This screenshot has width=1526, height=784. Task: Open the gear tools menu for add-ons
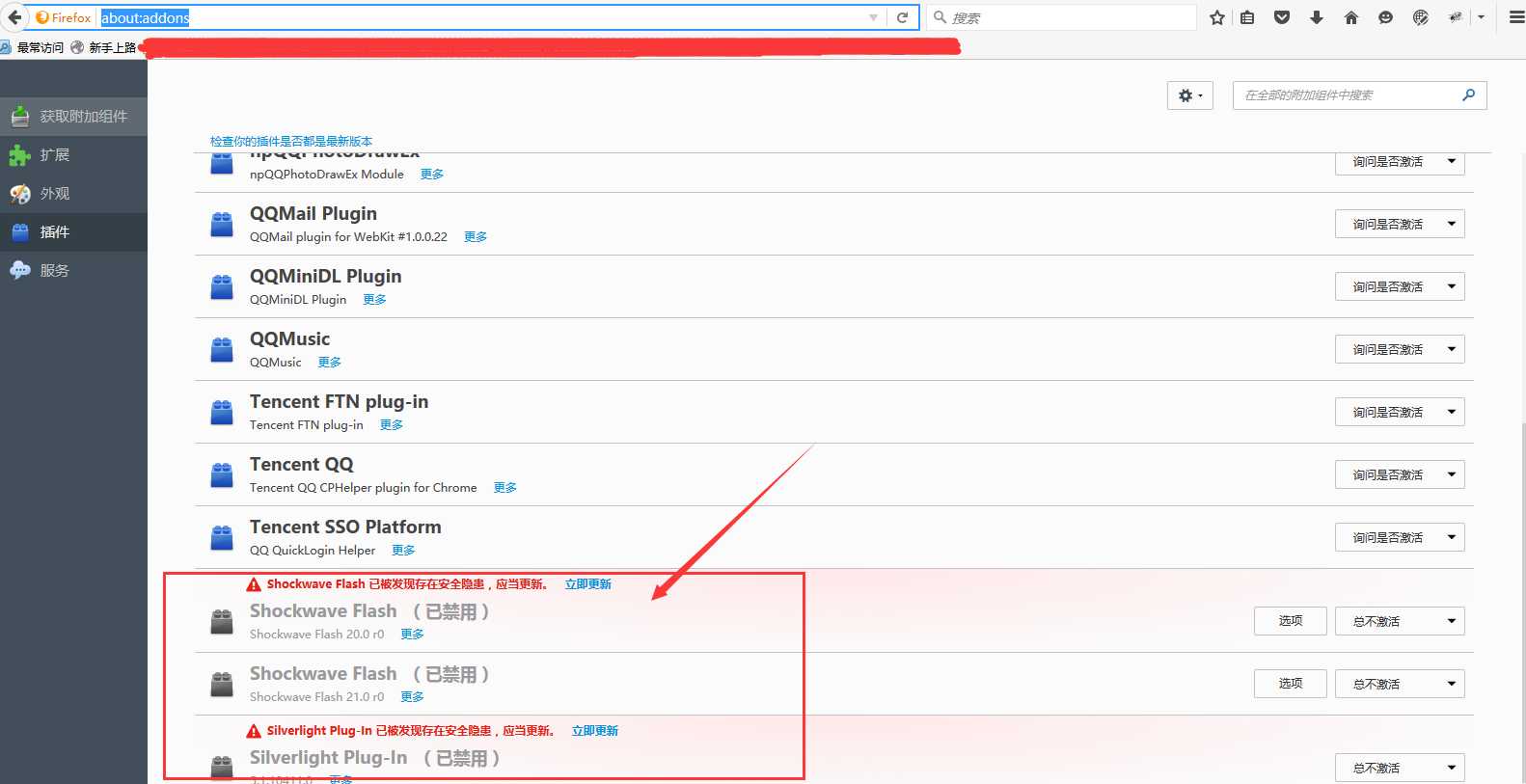[1190, 95]
